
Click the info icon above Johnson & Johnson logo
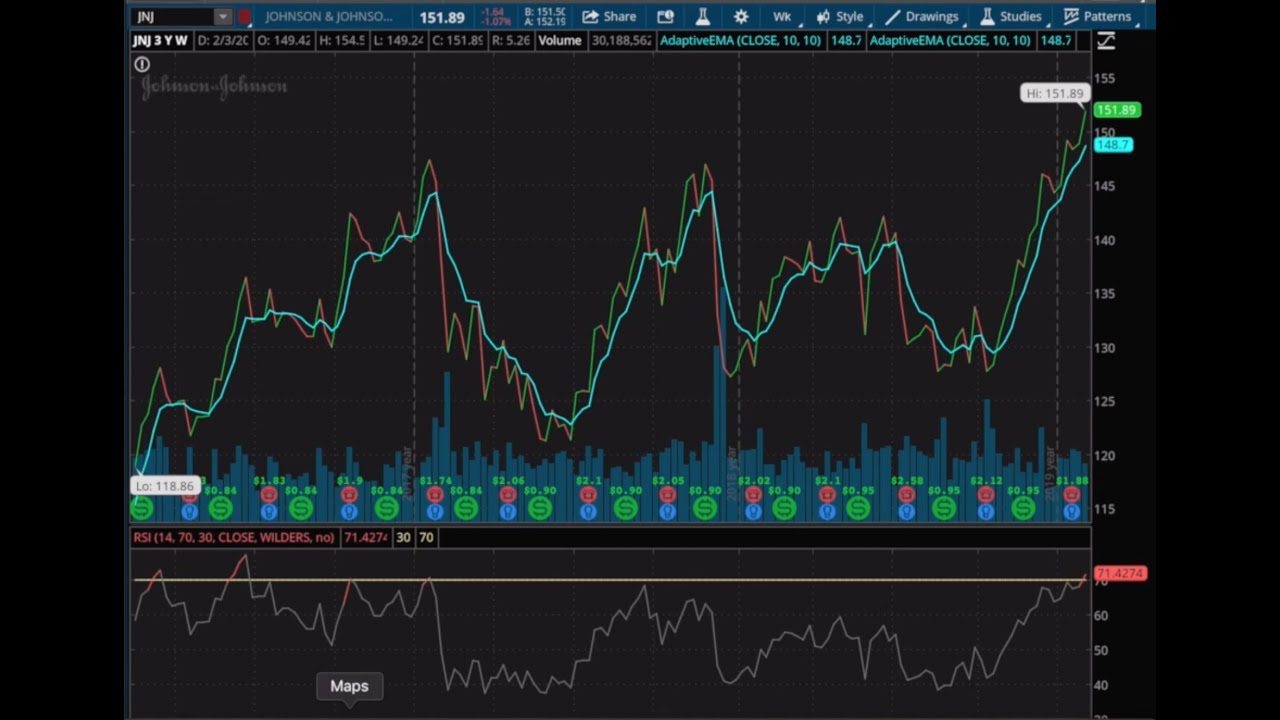142,65
